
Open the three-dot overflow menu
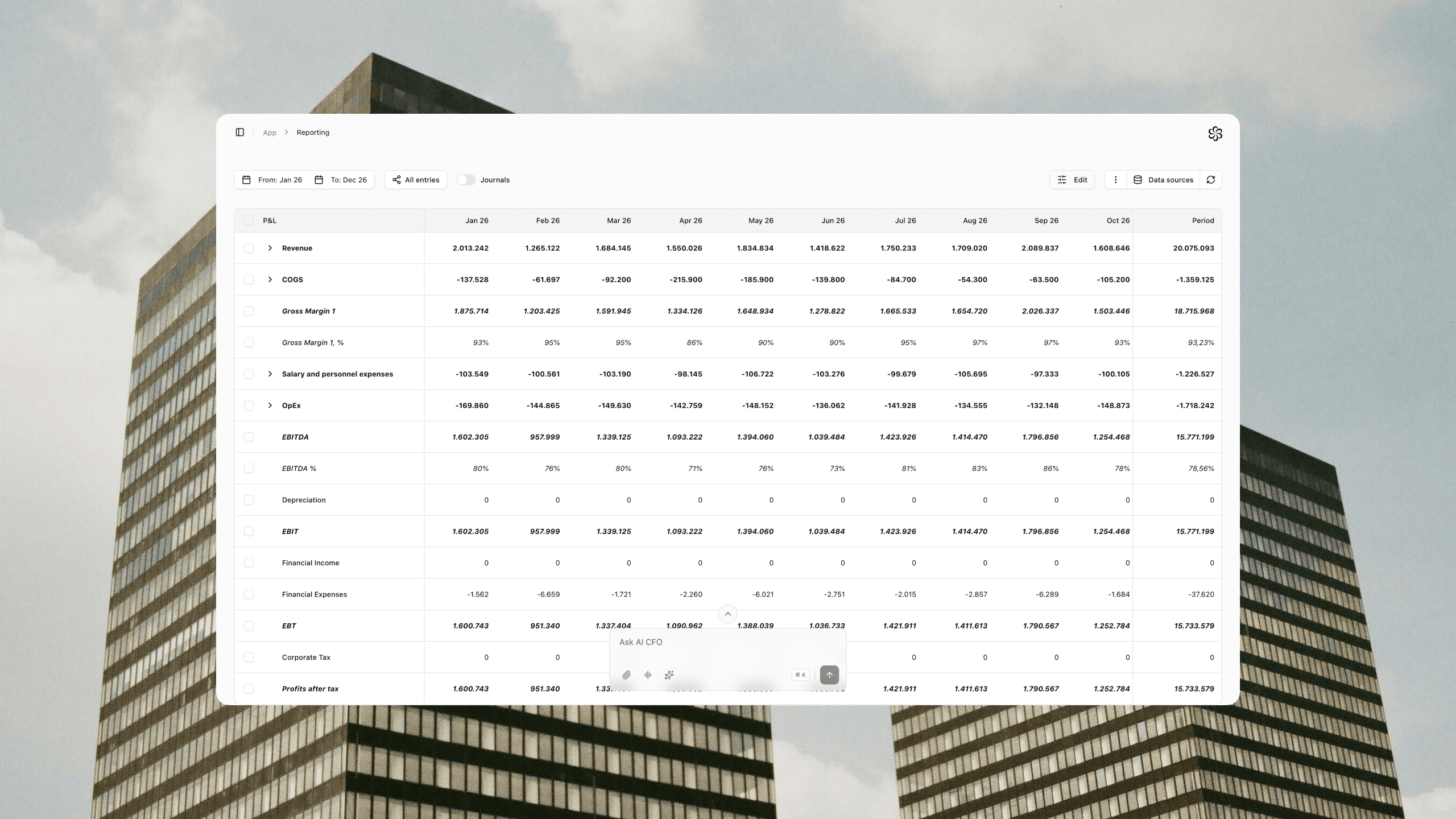tap(1115, 179)
